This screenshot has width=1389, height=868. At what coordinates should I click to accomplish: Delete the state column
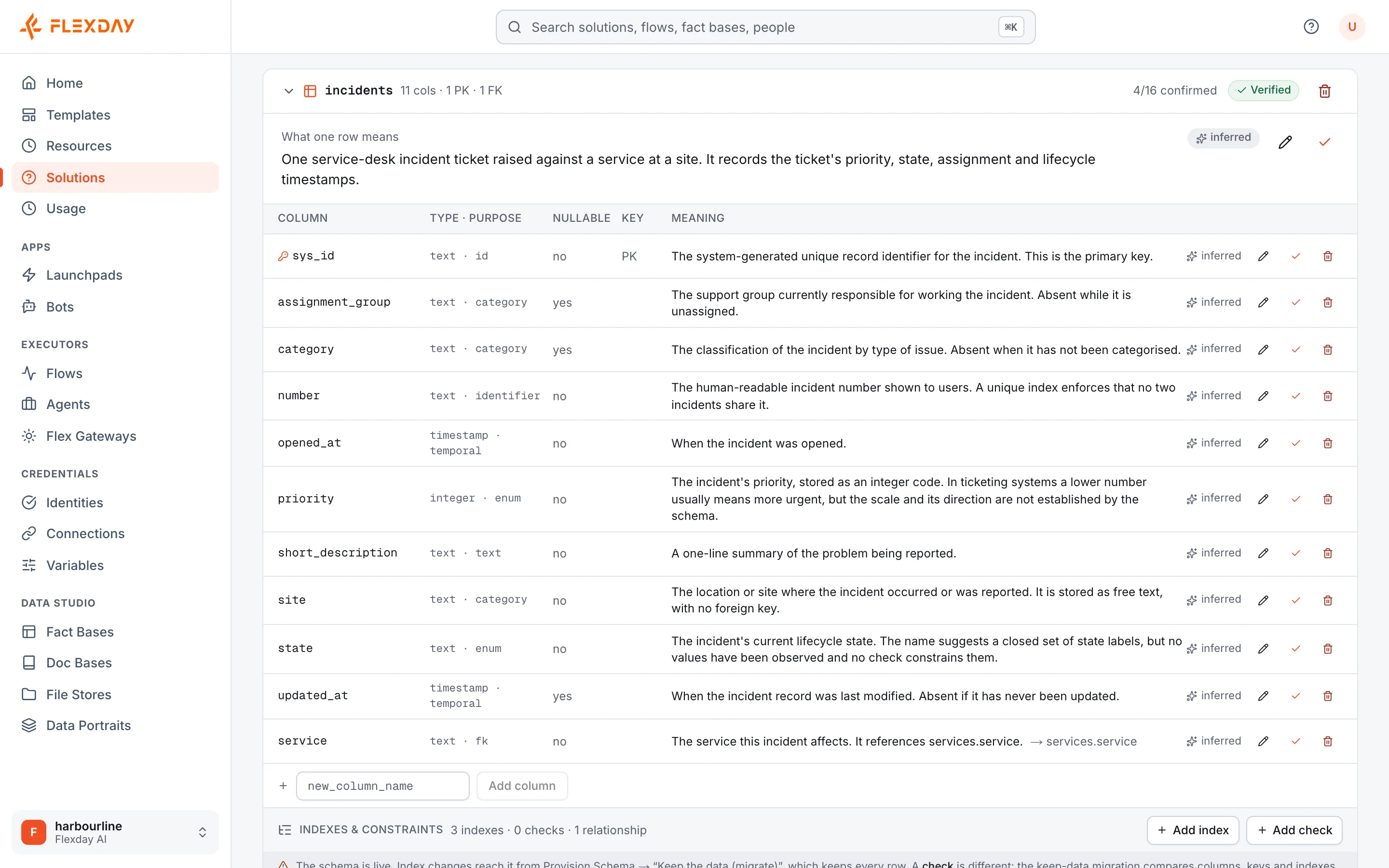[1328, 649]
